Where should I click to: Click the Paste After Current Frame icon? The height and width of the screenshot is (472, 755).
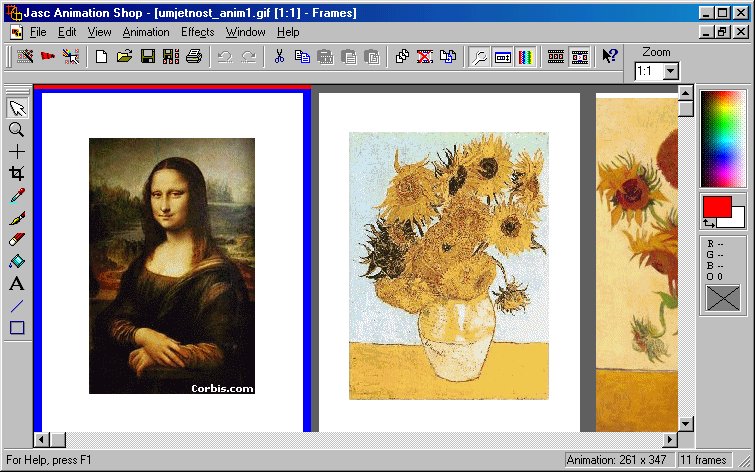(x=372, y=57)
